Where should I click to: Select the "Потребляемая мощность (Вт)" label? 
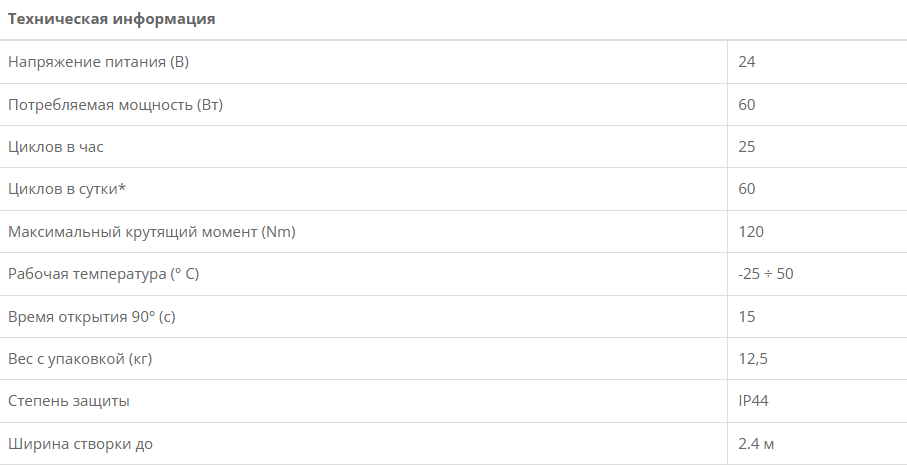115,105
